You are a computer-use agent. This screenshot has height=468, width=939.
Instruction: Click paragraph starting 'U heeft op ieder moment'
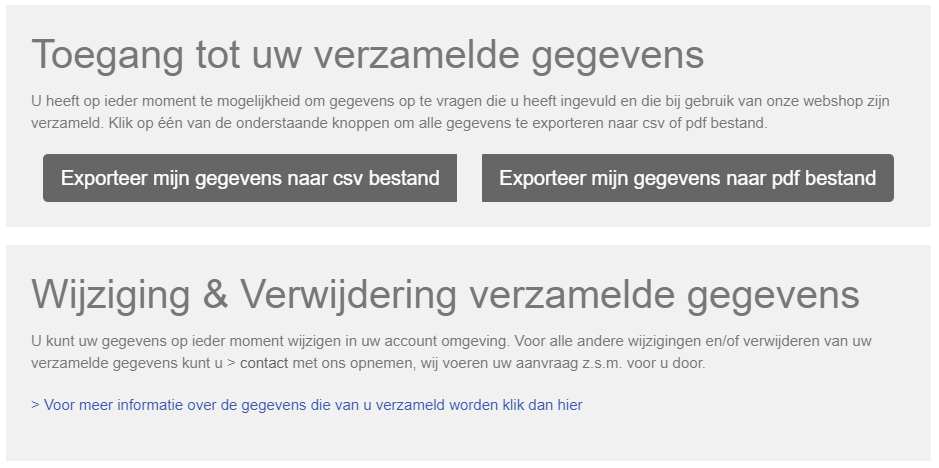tap(460, 112)
